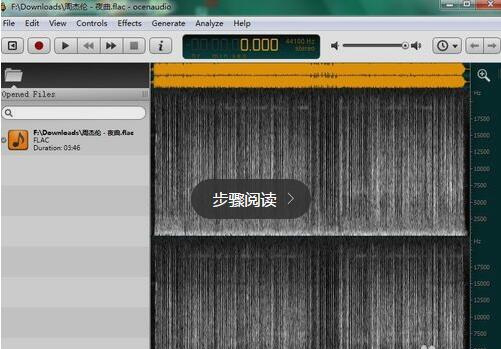Click the Duration: 03:46 text

57,148
